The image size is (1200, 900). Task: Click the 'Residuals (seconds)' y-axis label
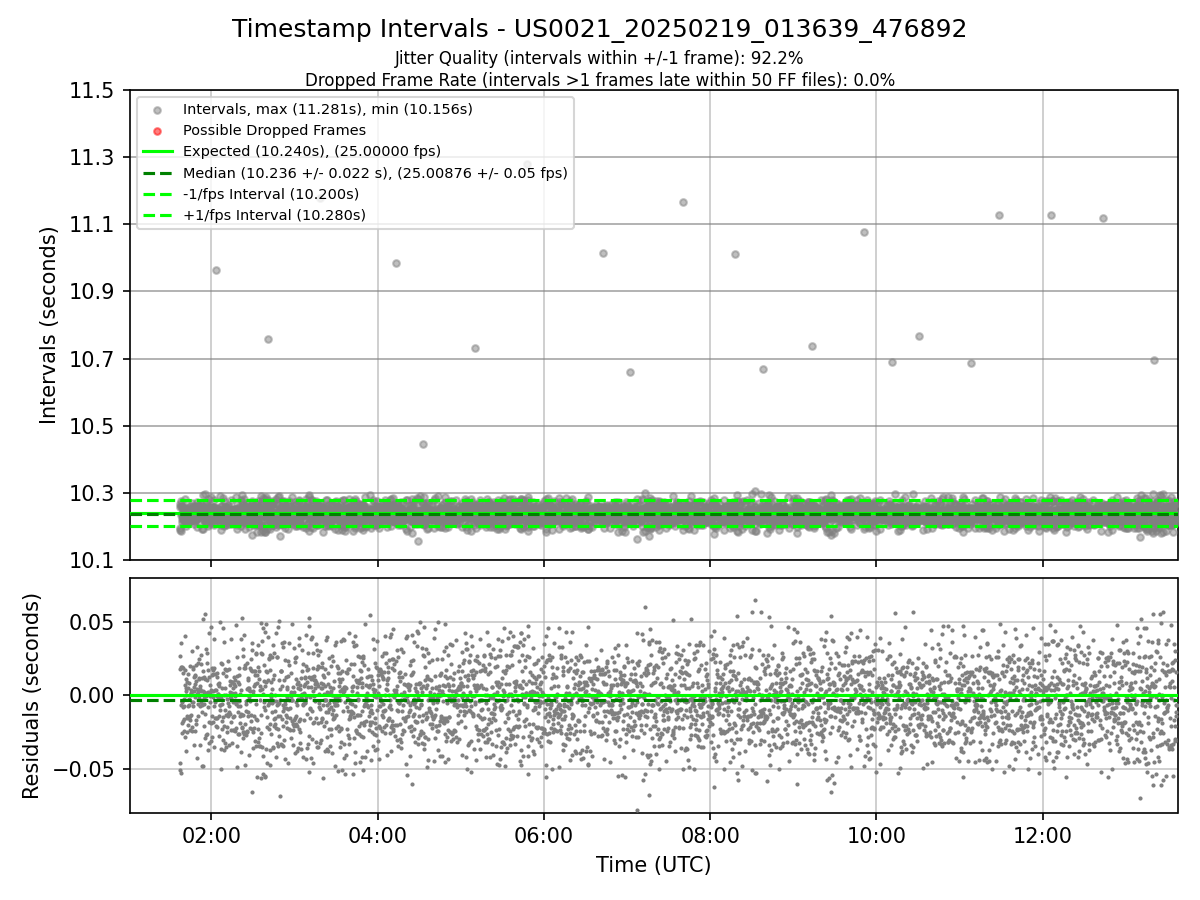32,696
